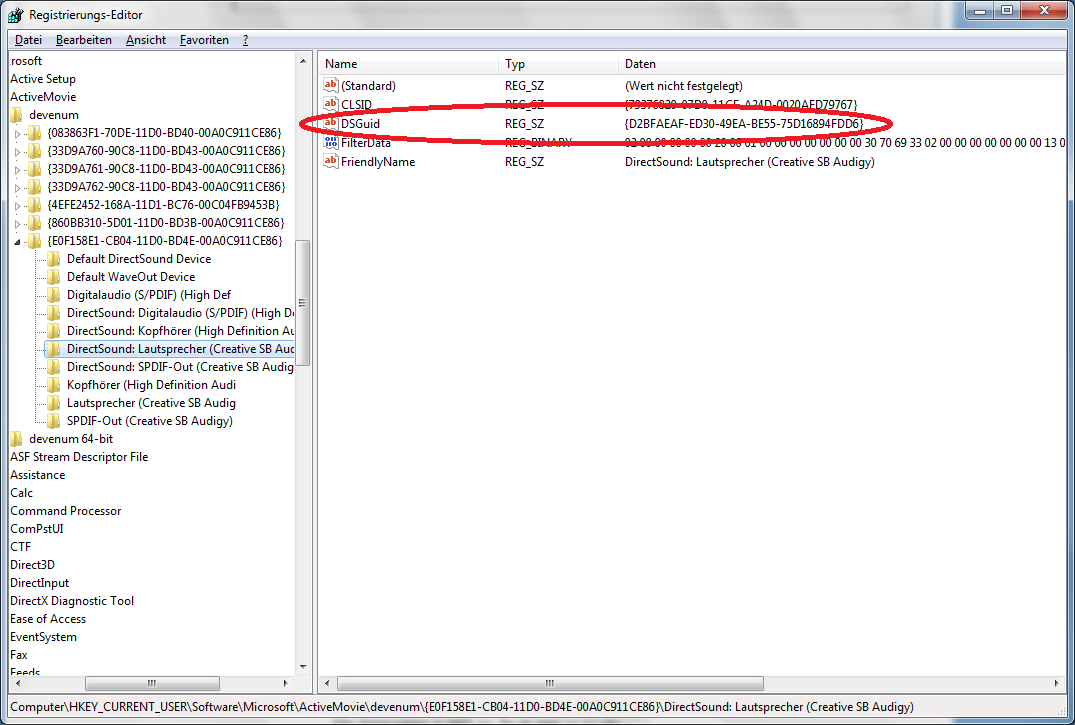Open the Datei menu

coord(28,40)
